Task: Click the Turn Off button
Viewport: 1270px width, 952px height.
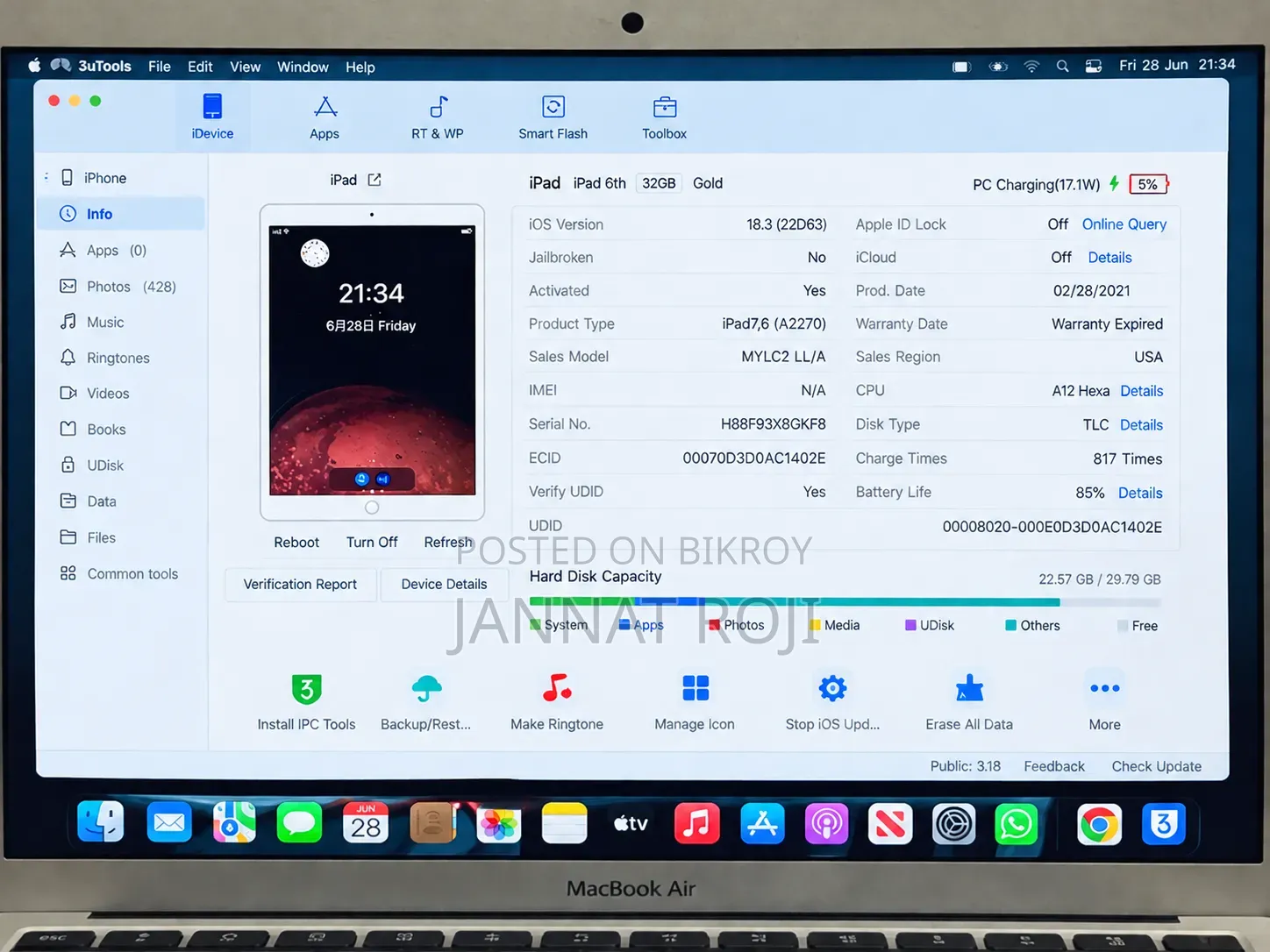Action: [372, 543]
